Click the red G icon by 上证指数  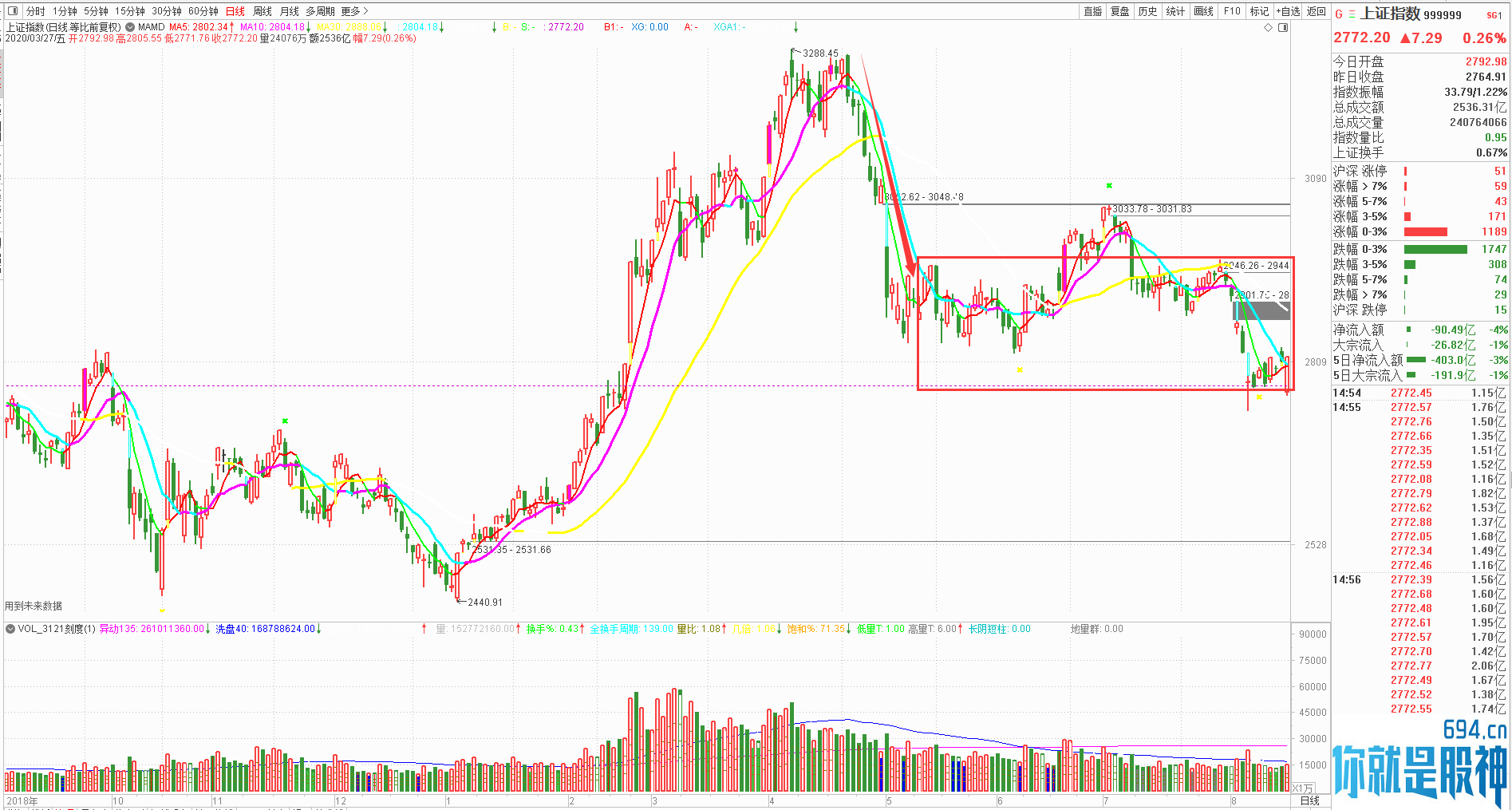pyautogui.click(x=1339, y=14)
